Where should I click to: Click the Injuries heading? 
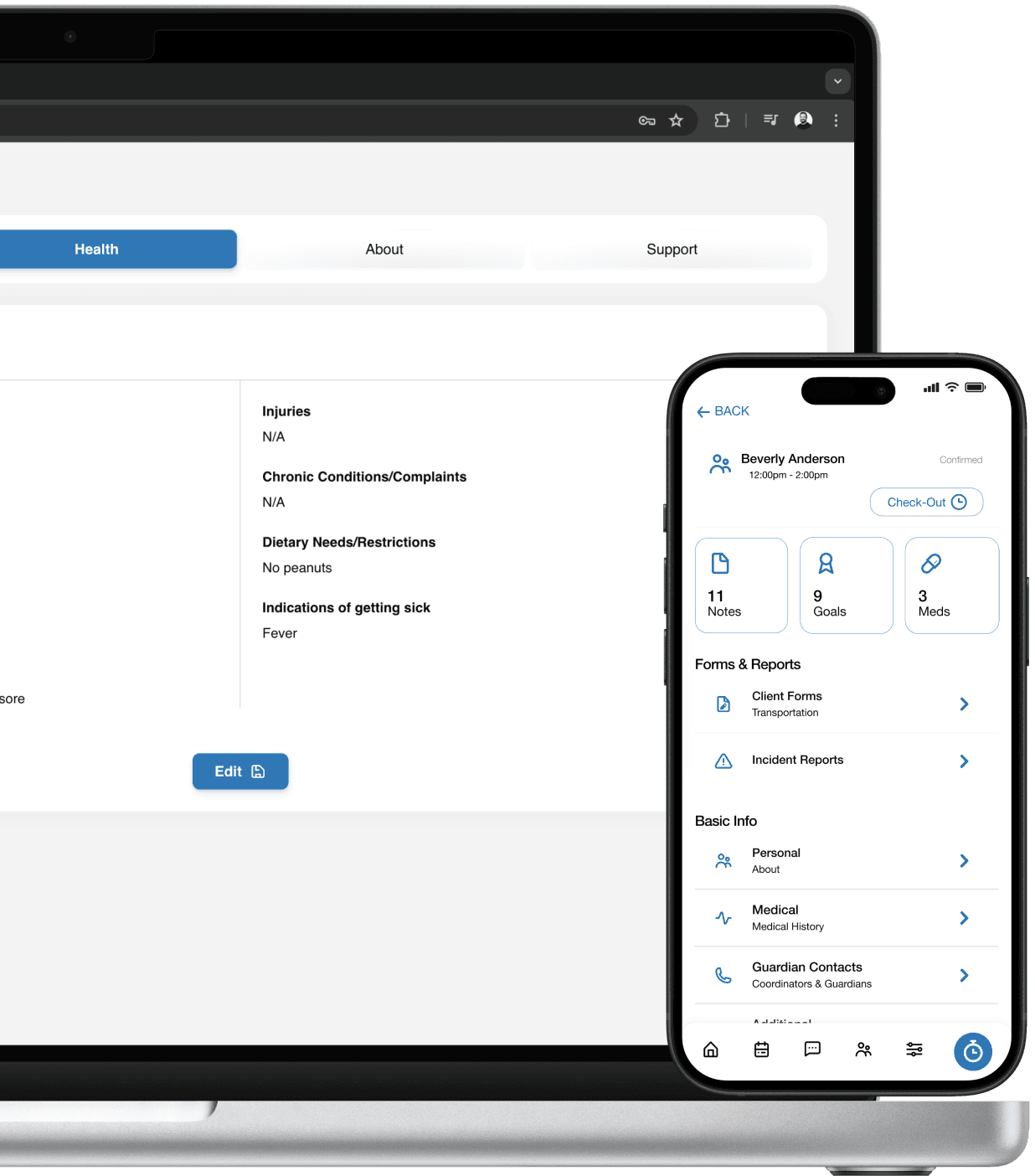(x=286, y=411)
